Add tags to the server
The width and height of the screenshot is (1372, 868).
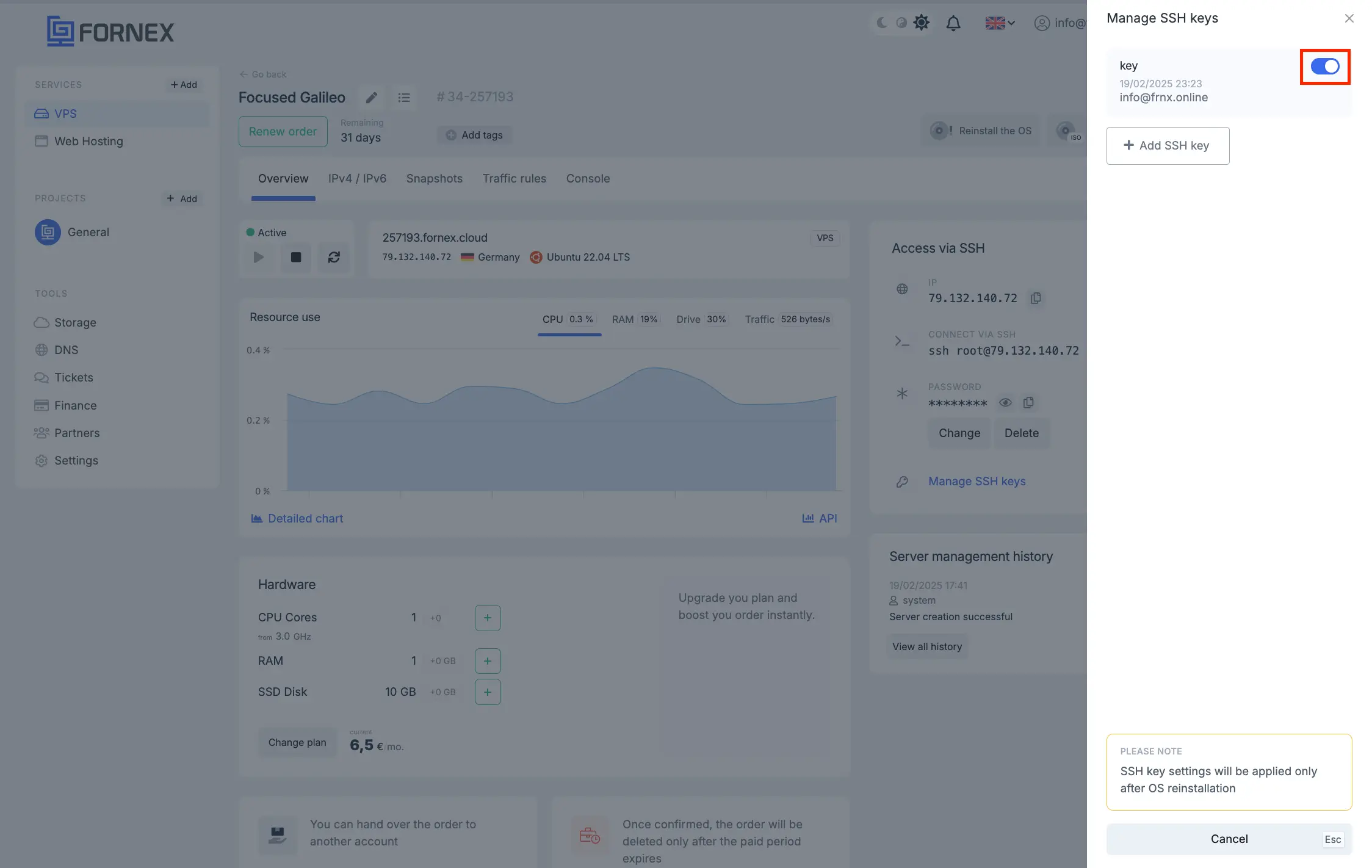[x=474, y=135]
